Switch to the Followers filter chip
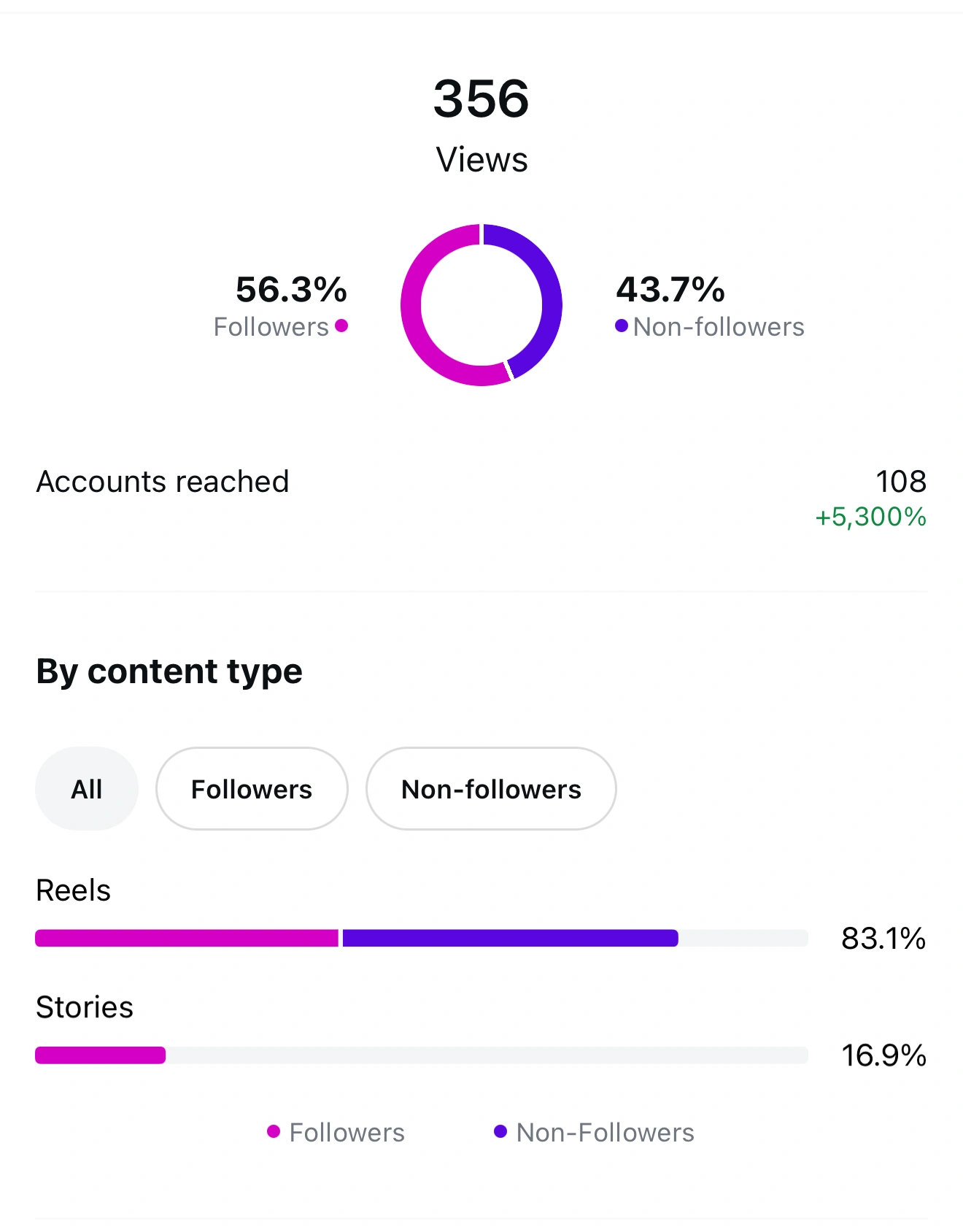 pyautogui.click(x=252, y=789)
